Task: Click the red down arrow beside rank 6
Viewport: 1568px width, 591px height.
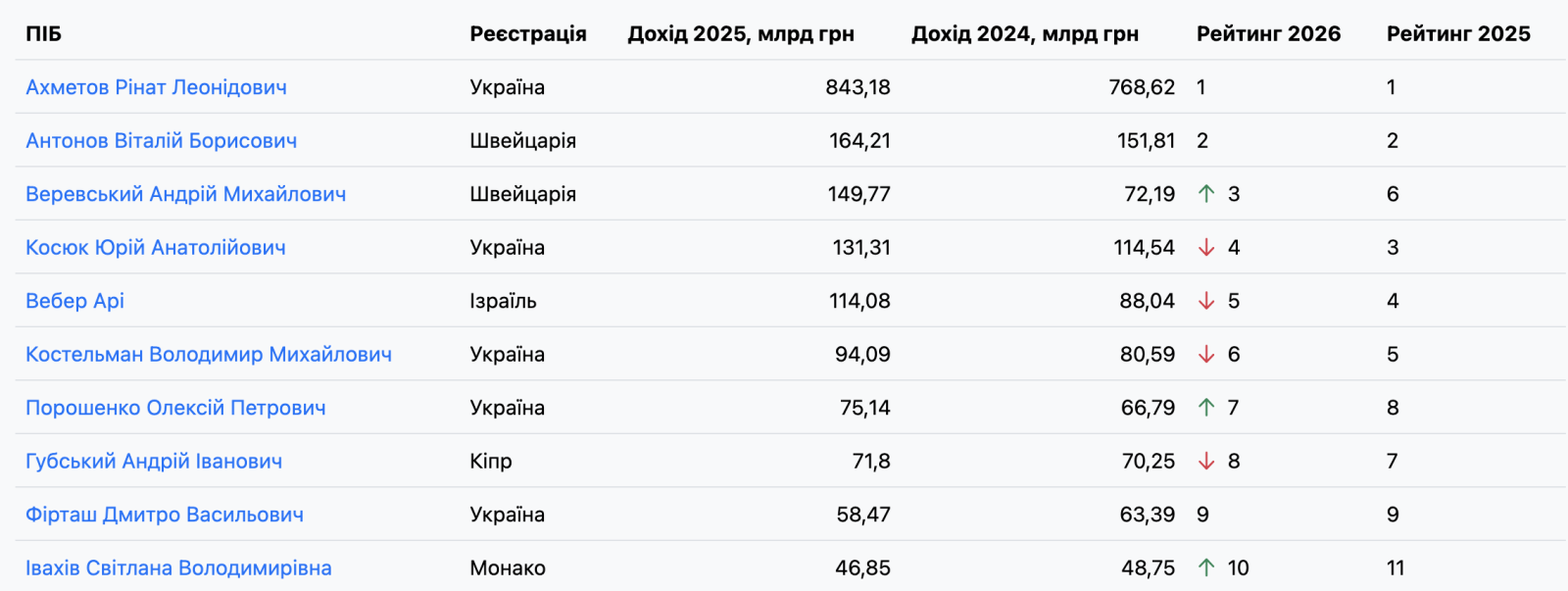Action: click(x=1206, y=355)
